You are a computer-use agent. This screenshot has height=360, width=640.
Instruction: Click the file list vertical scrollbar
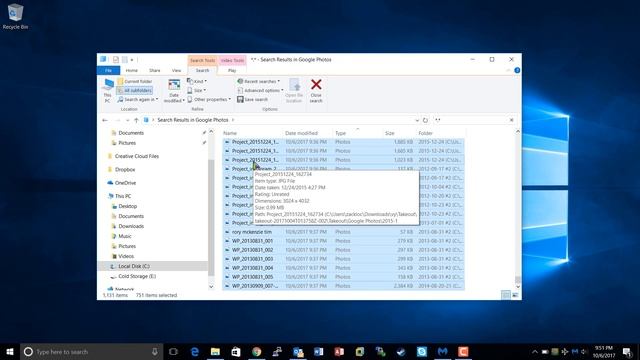click(518, 280)
